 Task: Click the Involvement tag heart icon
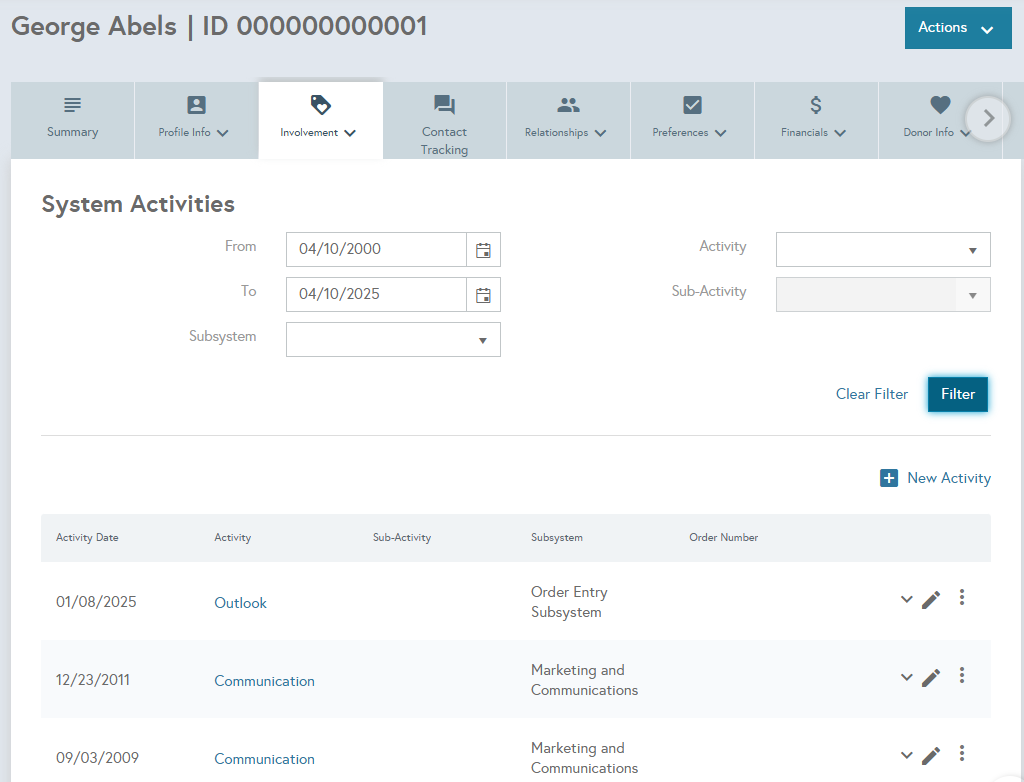(321, 105)
